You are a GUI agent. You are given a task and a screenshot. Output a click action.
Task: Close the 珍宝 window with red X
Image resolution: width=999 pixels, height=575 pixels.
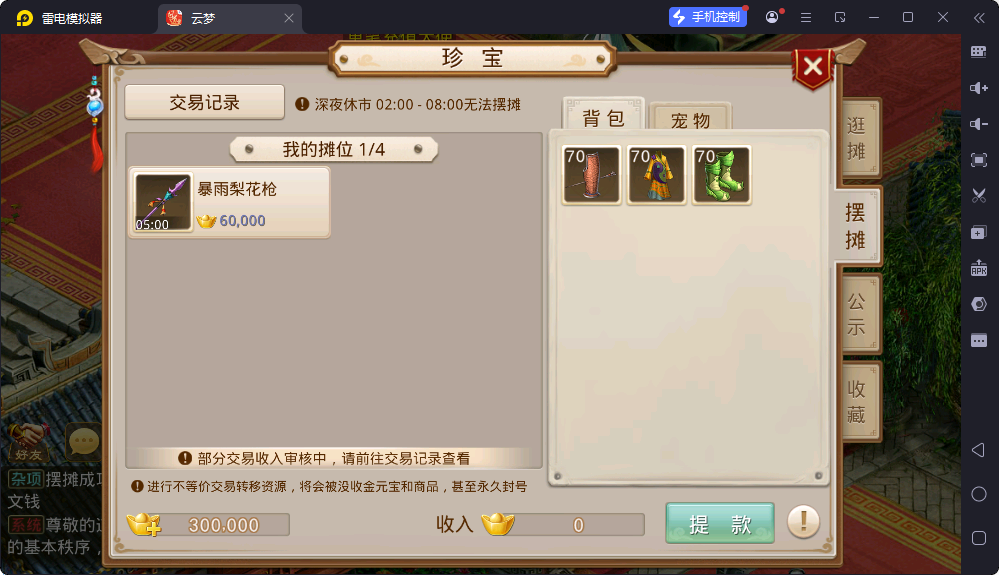pos(813,66)
